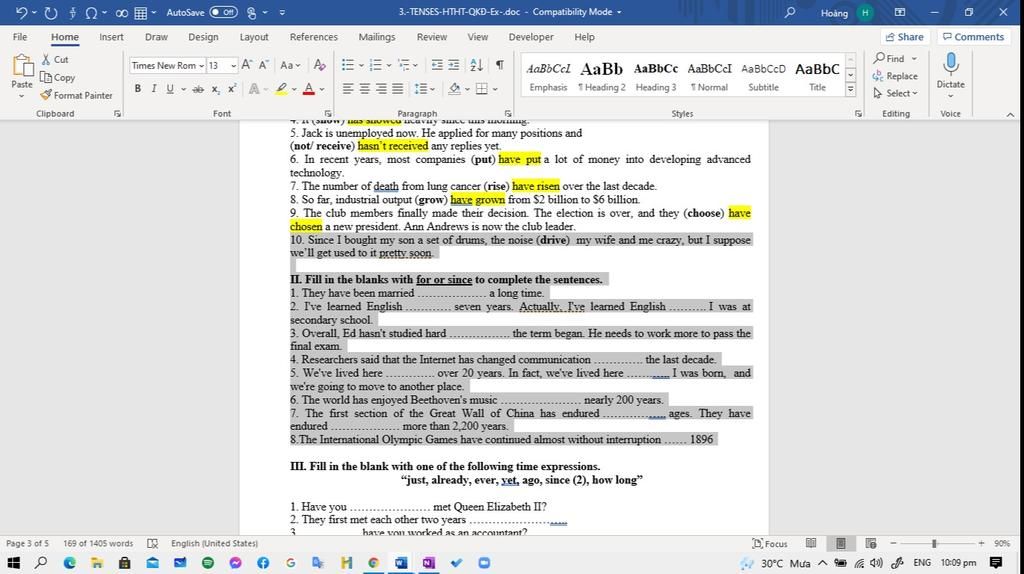Viewport: 1024px width, 574px height.
Task: Open Ribbon Display Options icon
Action: [900, 12]
